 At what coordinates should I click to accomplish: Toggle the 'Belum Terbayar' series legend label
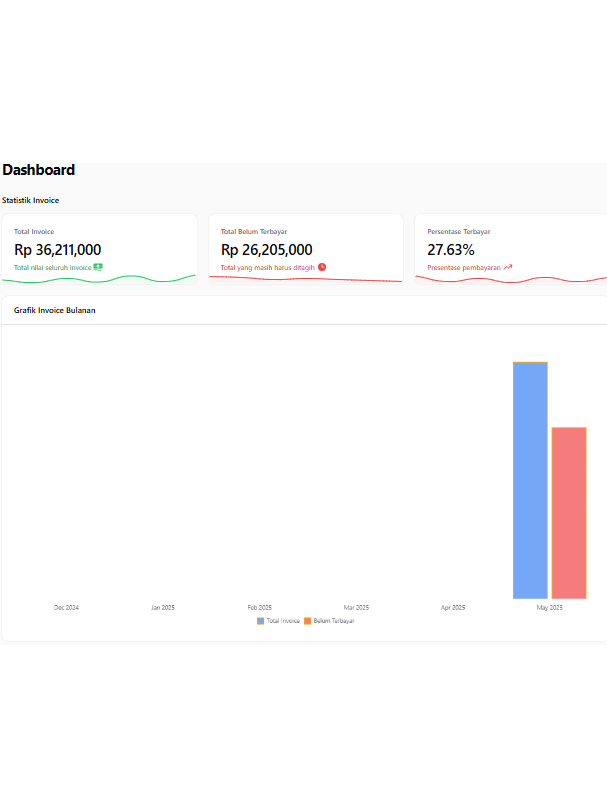point(334,621)
